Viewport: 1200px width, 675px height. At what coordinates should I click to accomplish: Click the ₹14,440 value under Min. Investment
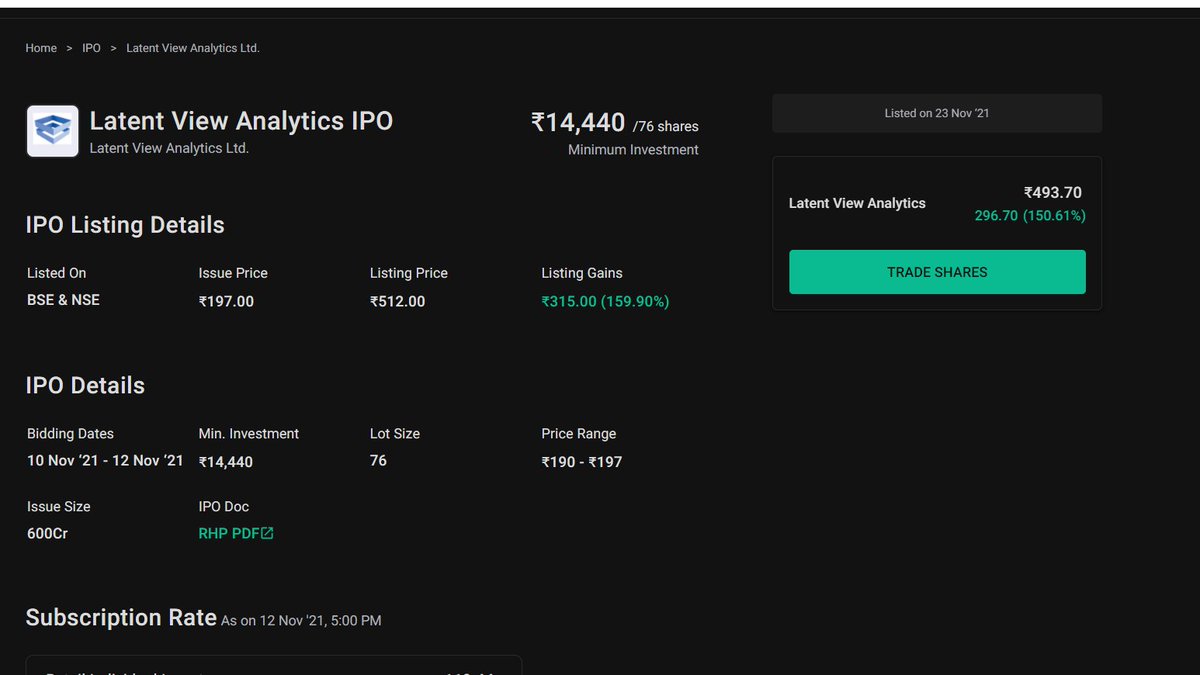226,462
